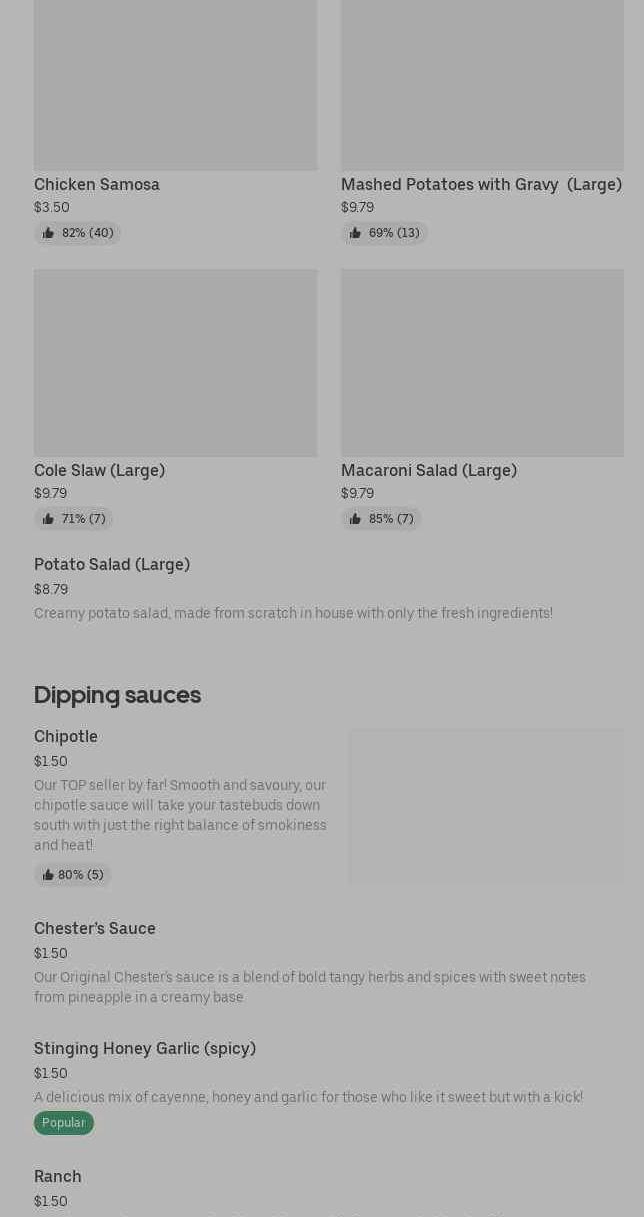Image resolution: width=644 pixels, height=1217 pixels.
Task: Click Macaroni Salad (Large) name
Action: [429, 471]
